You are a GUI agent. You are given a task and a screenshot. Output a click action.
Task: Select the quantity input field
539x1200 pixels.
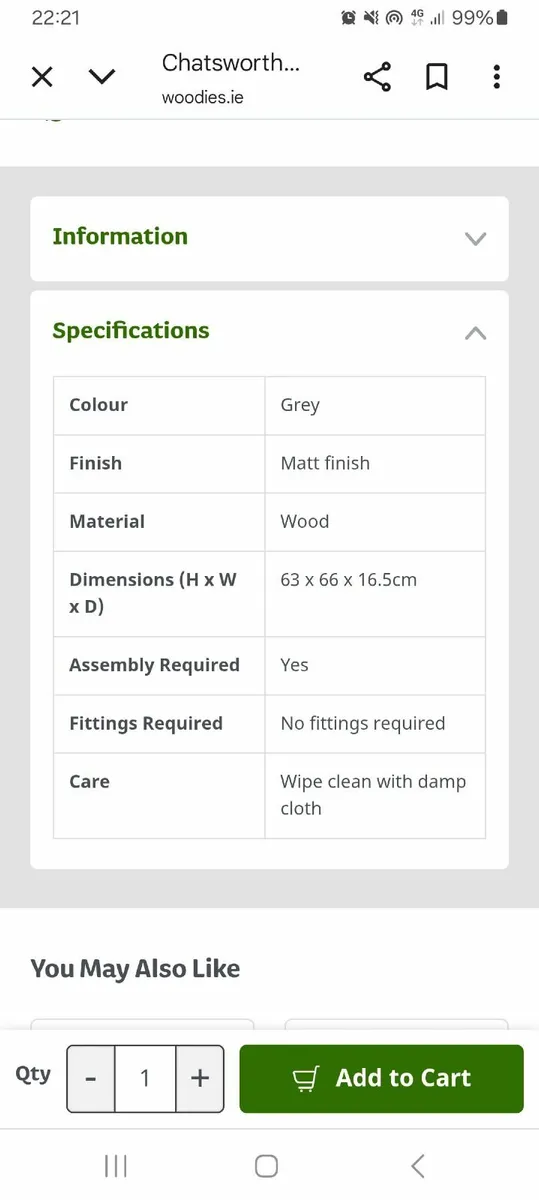click(x=145, y=1078)
